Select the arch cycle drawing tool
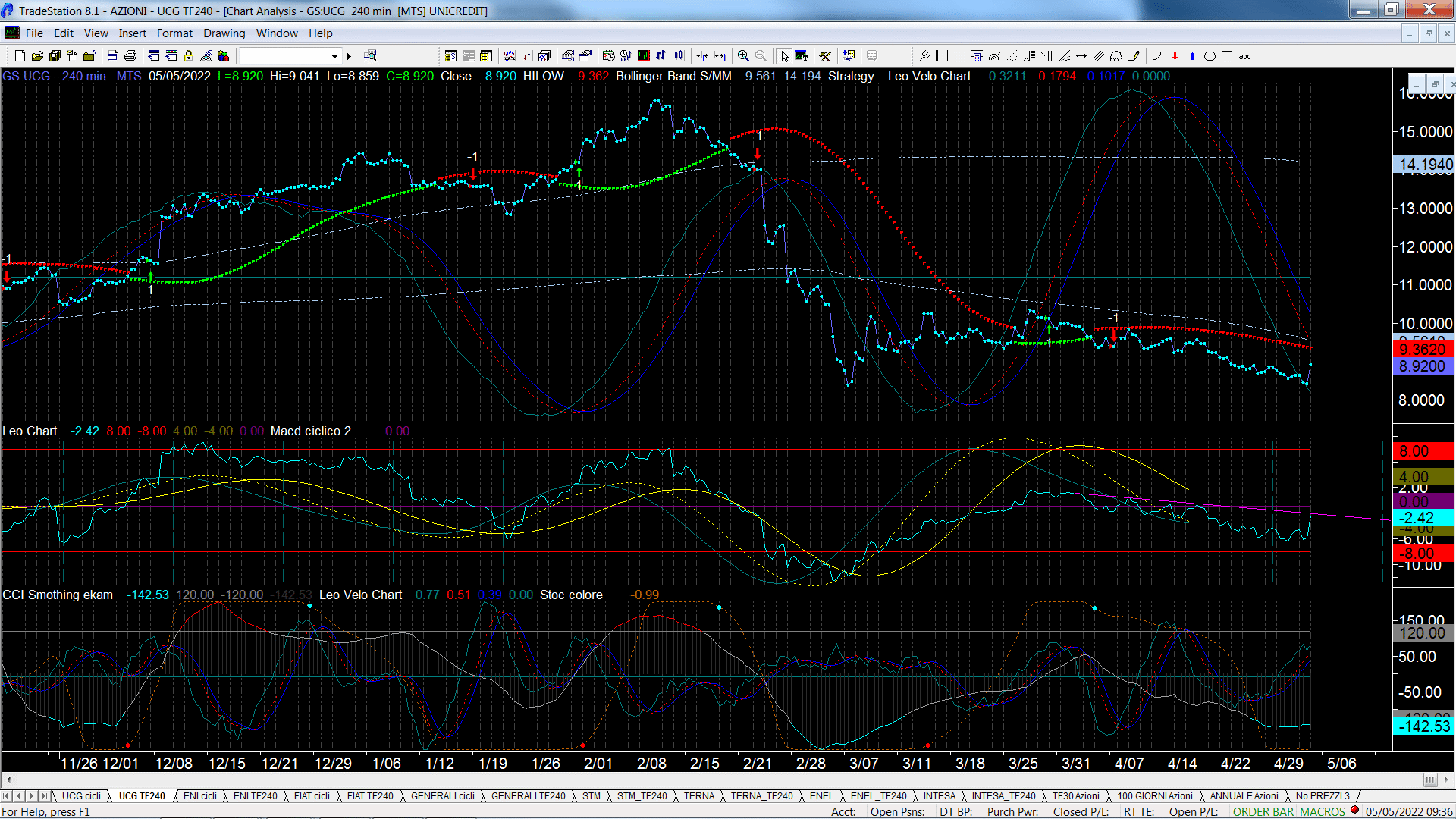The width and height of the screenshot is (1456, 819). pos(1116,56)
